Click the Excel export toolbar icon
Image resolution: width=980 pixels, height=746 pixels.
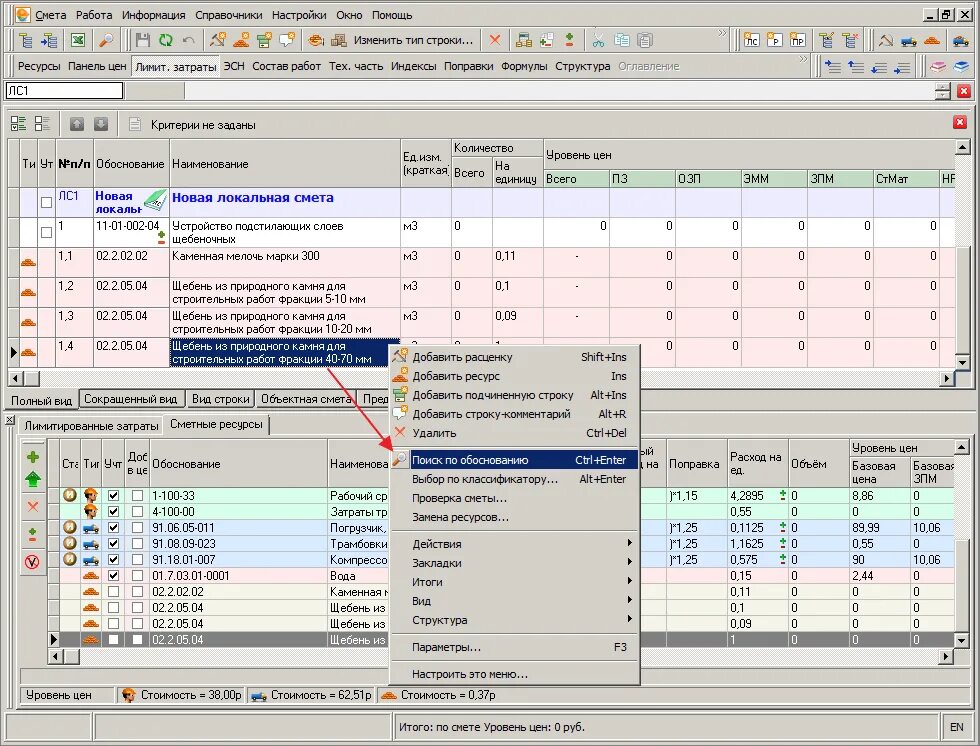tap(78, 41)
